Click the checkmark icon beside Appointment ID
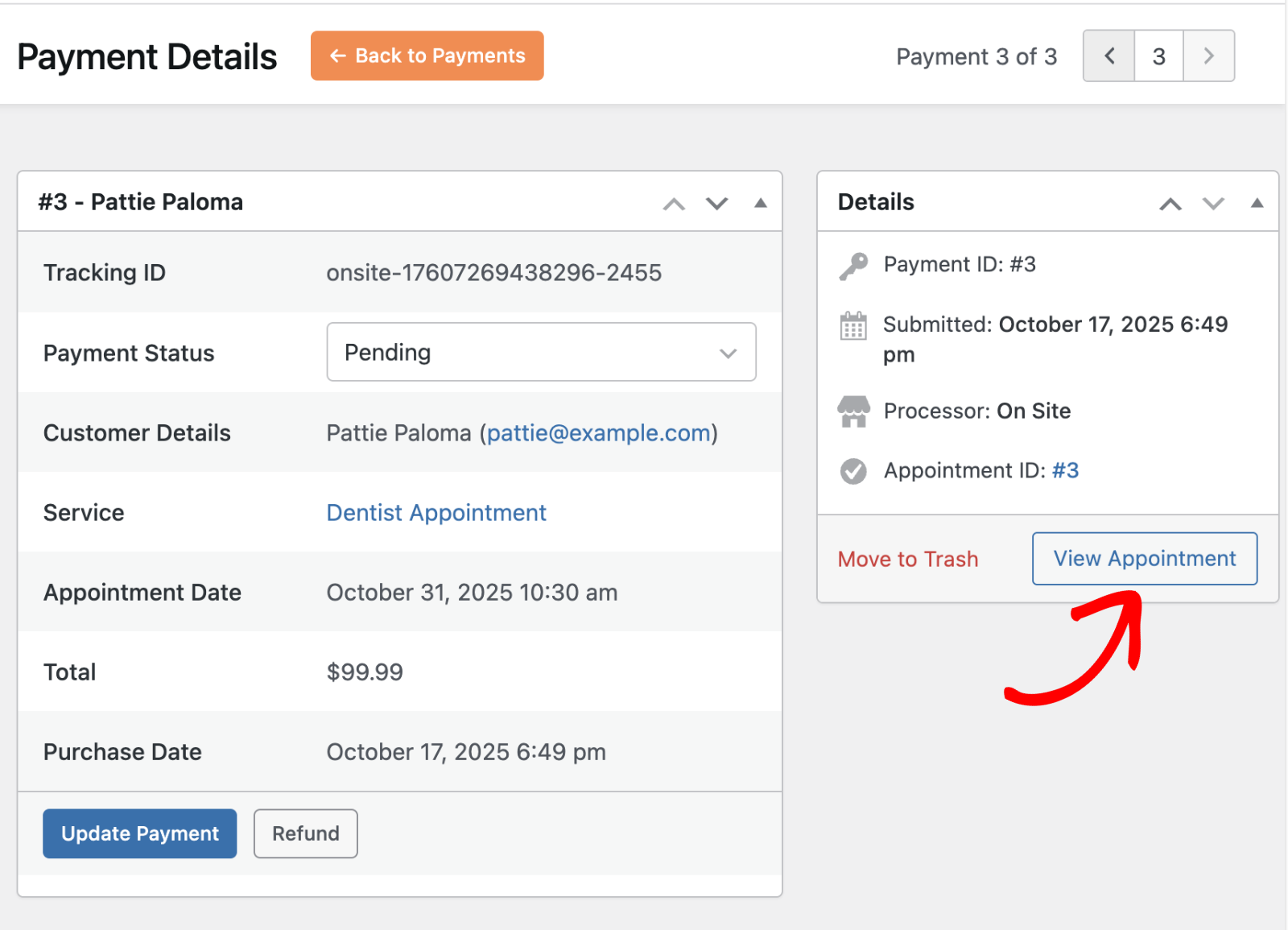 click(853, 471)
